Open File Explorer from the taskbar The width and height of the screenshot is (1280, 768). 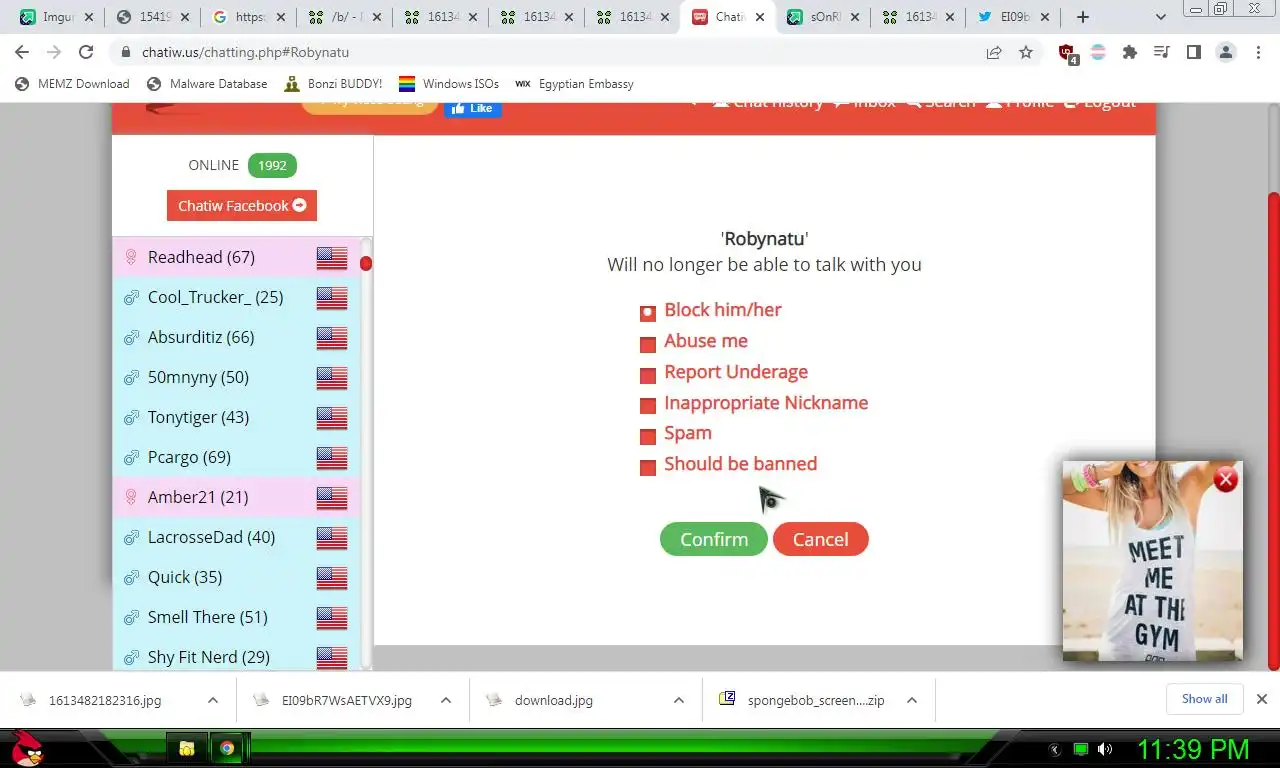pos(186,748)
